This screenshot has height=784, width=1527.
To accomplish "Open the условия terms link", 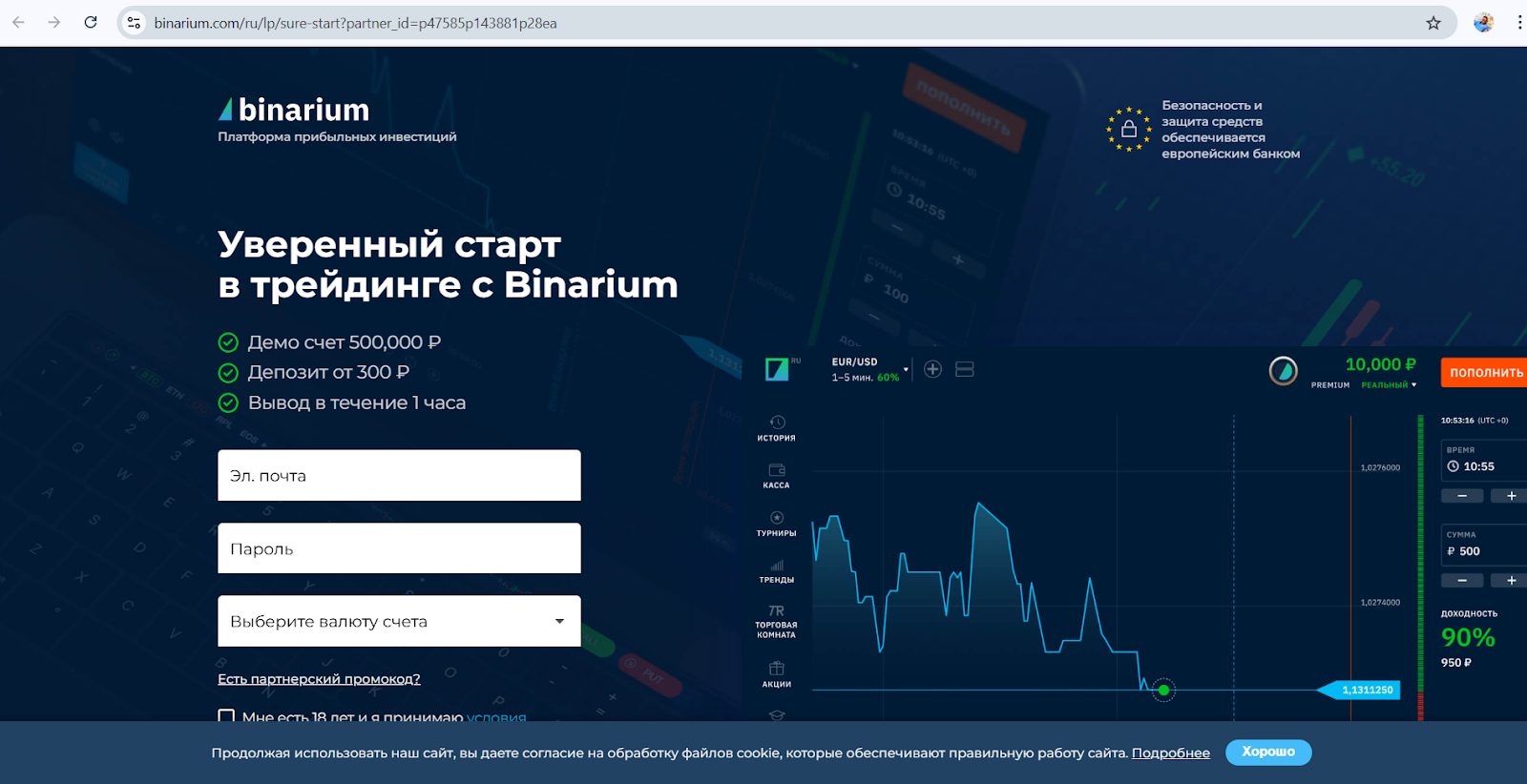I will click(x=496, y=715).
